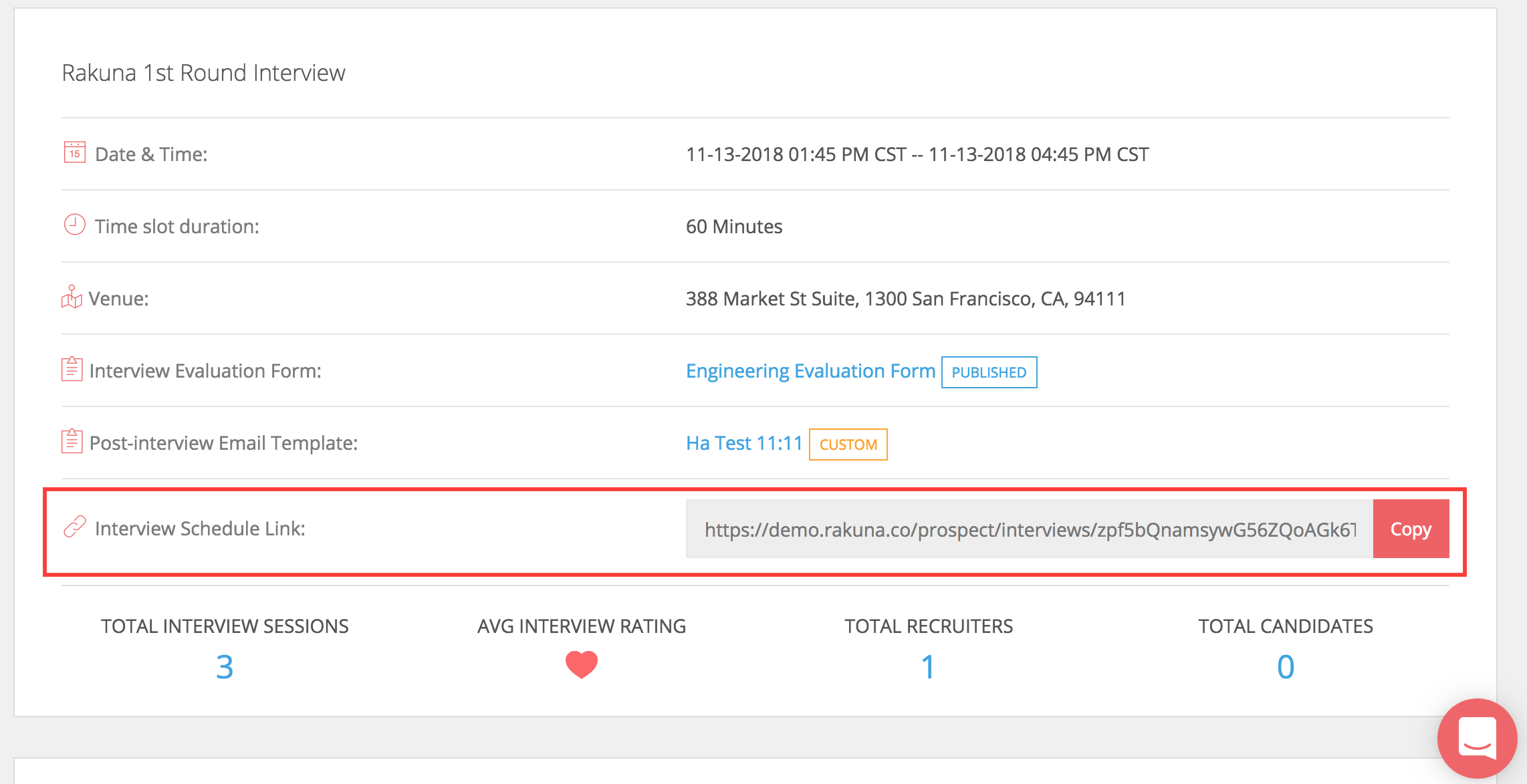
Task: Click the Rakuna 1st Round Interview title
Action: pyautogui.click(x=203, y=73)
